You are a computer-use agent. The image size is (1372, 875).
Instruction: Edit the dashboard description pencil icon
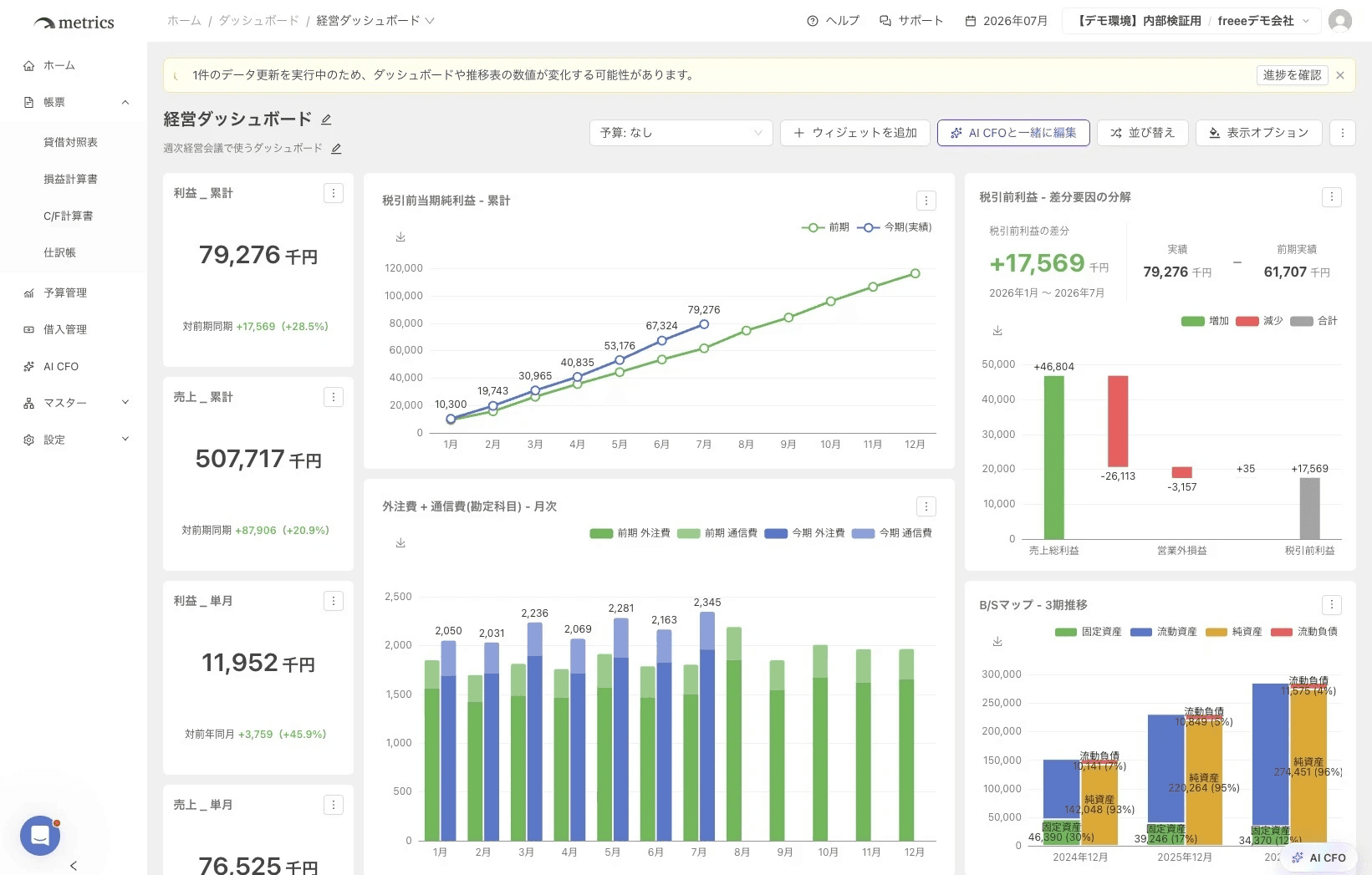tap(336, 149)
